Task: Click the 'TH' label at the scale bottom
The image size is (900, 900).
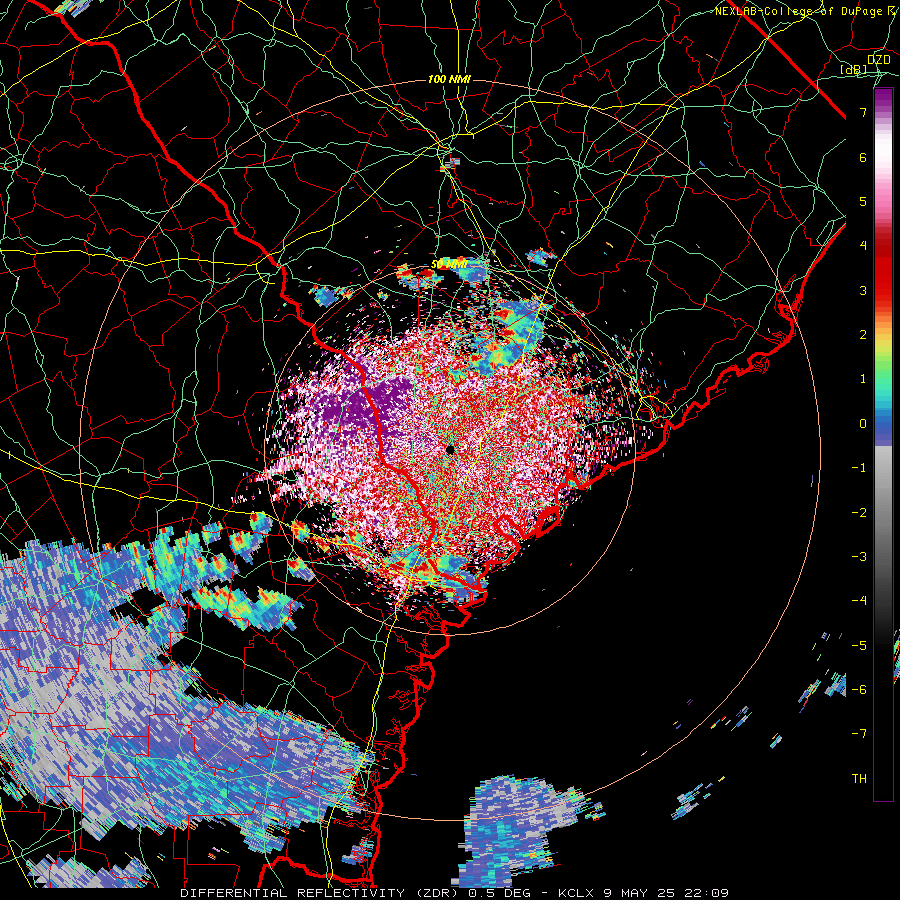Action: click(859, 778)
